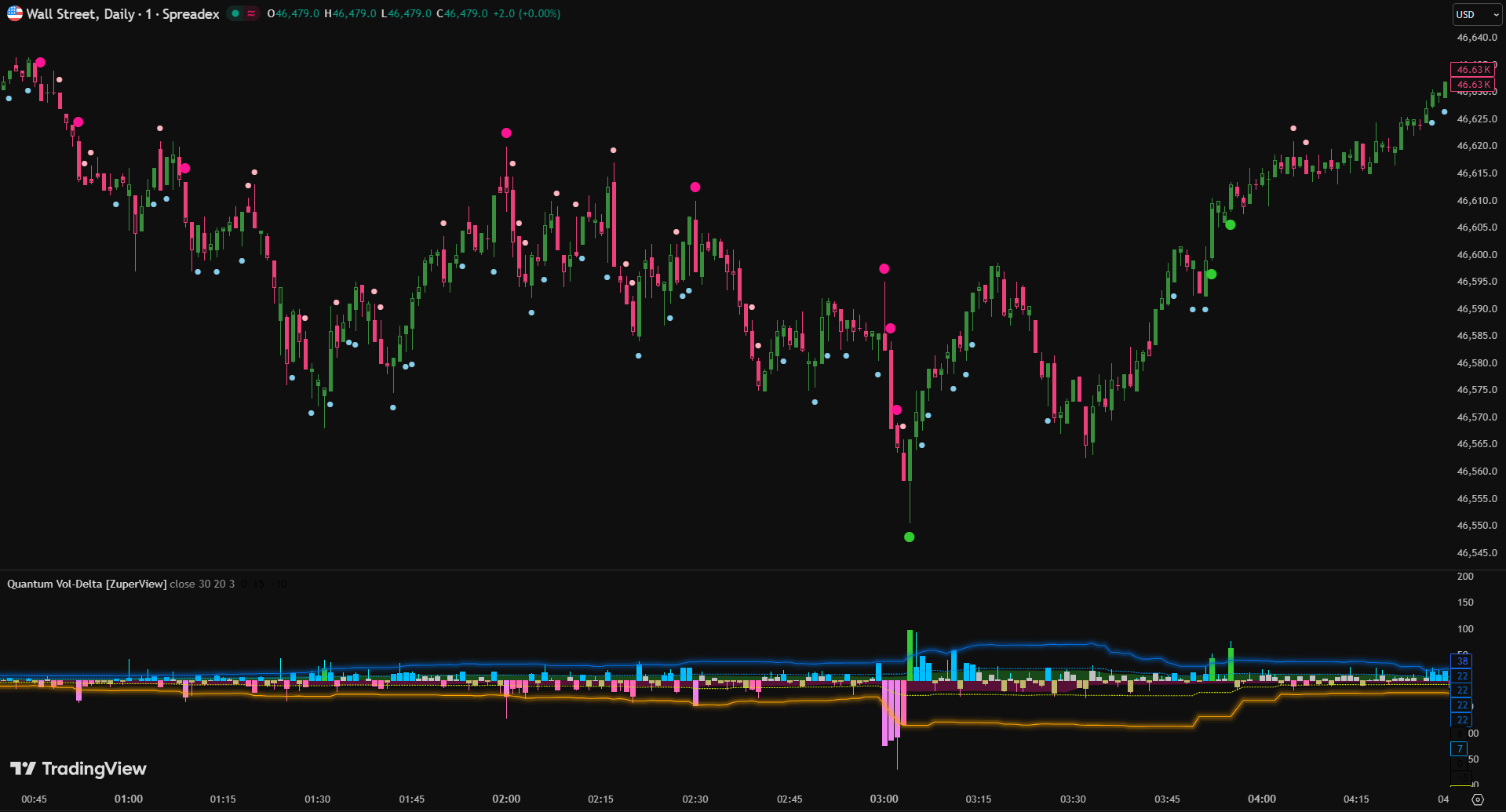Viewport: 1506px width, 812px height.
Task: Open chart settings hexagon gear icon
Action: pos(1478,799)
